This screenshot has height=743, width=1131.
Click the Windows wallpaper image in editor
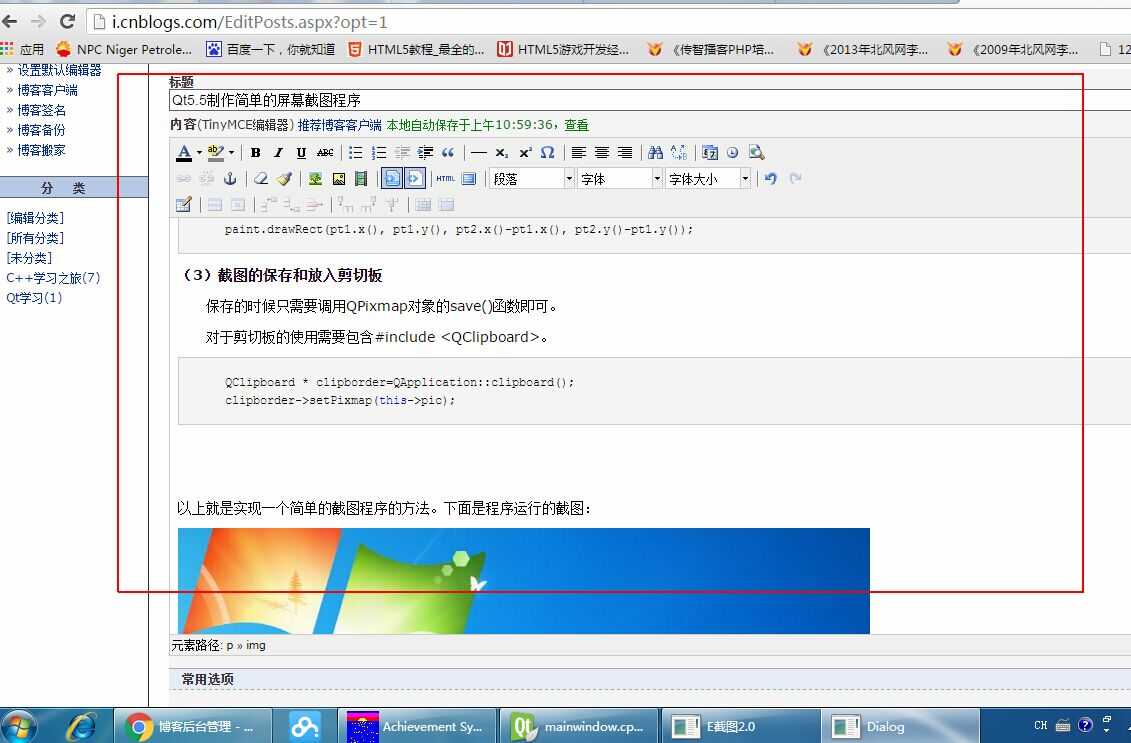524,581
